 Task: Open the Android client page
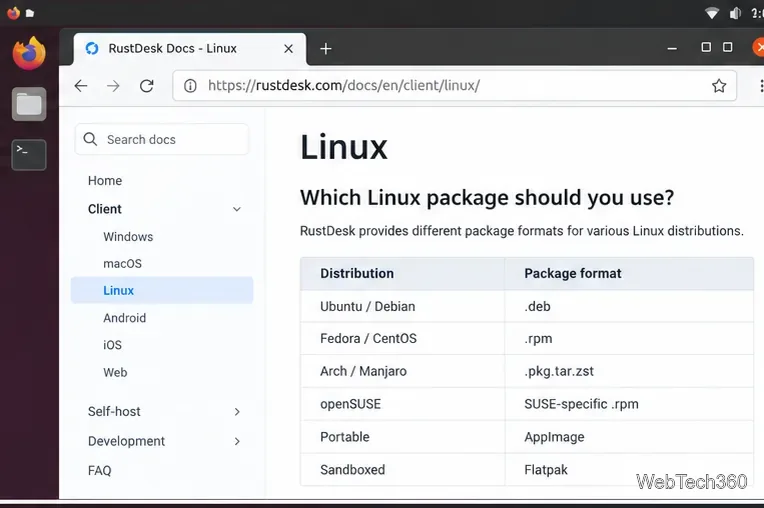(124, 318)
